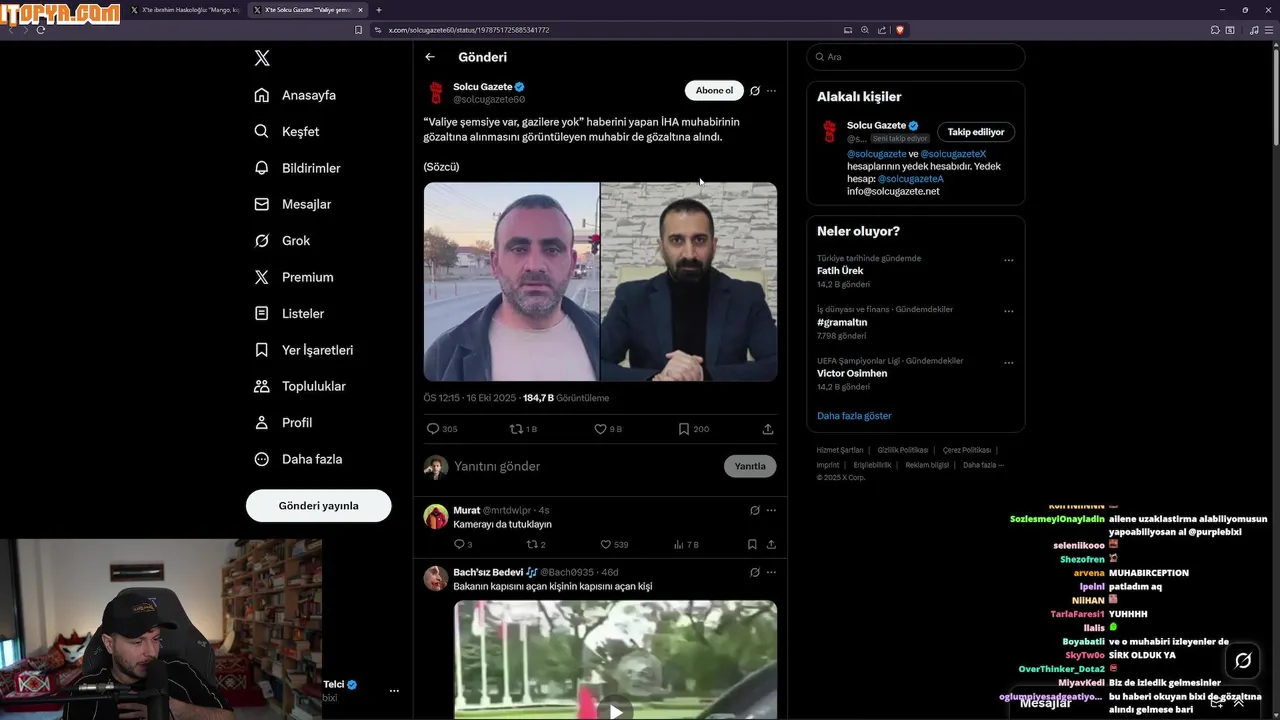Click floating Grok button
Screen dimensions: 1280x720
1243,660
